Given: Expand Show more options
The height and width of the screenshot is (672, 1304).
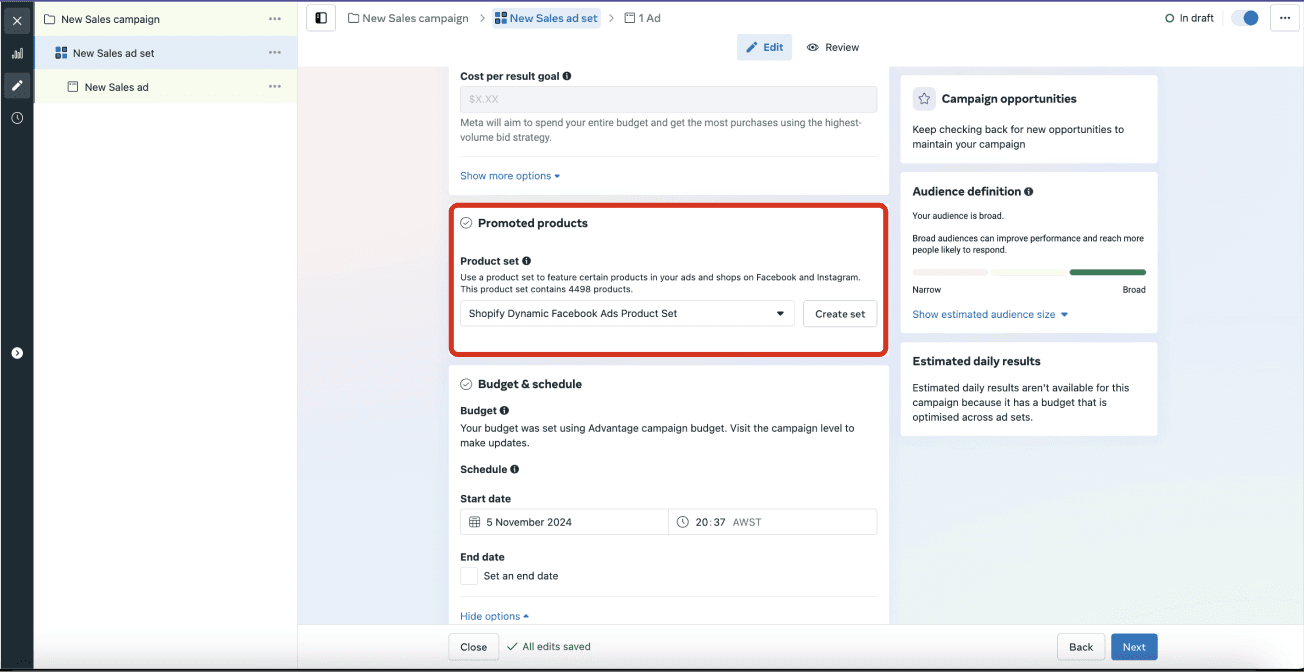Looking at the screenshot, I should (510, 176).
